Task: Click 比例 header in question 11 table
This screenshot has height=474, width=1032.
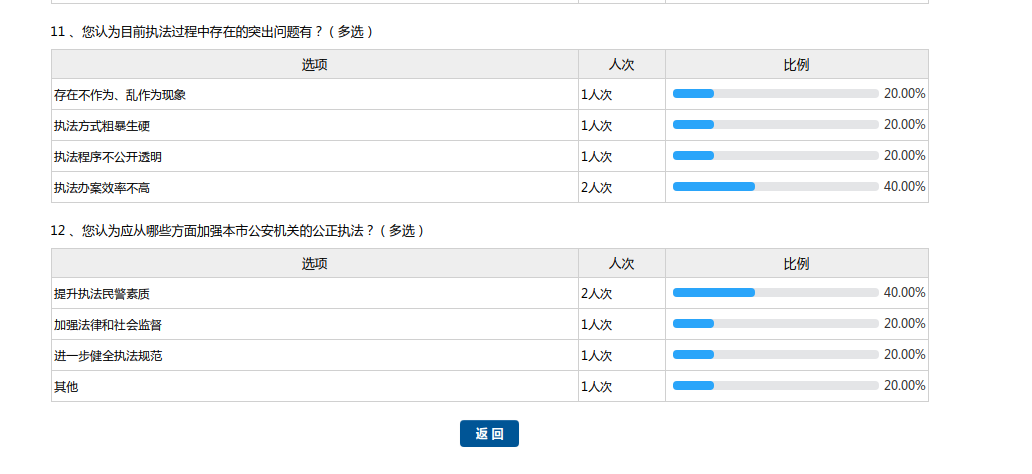Action: pyautogui.click(x=796, y=65)
